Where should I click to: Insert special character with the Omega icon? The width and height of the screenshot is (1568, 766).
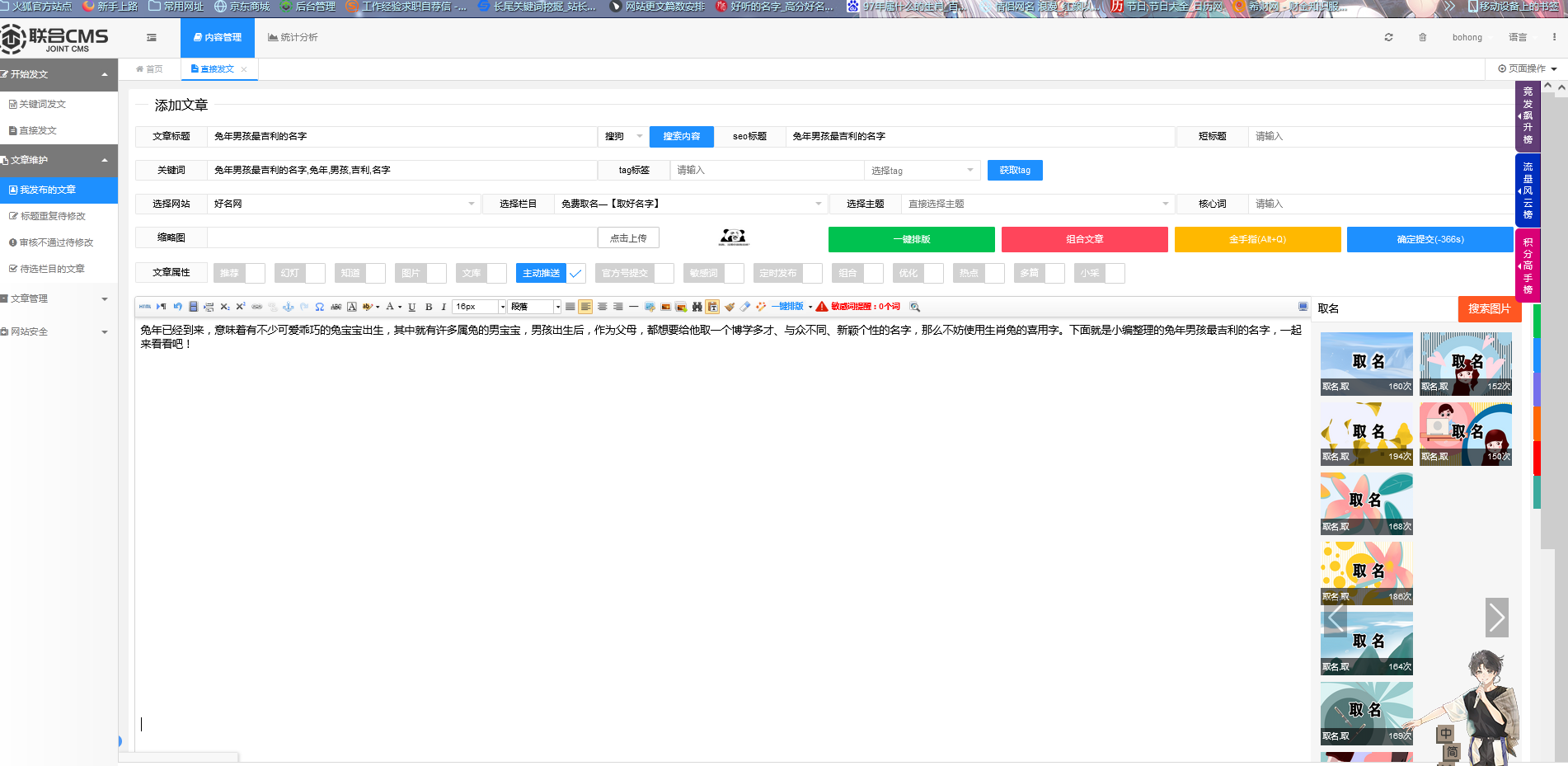point(319,307)
